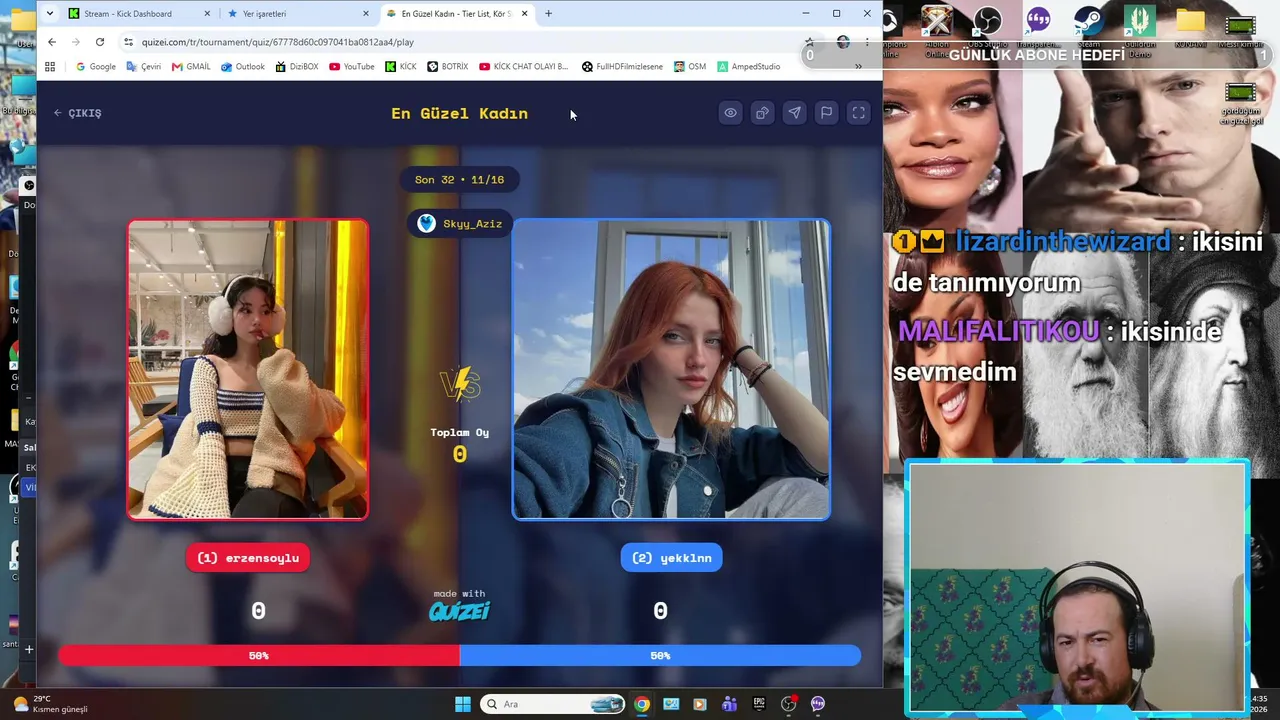Open Epic Games Launcher from taskbar
The height and width of the screenshot is (720, 1280).
click(759, 704)
